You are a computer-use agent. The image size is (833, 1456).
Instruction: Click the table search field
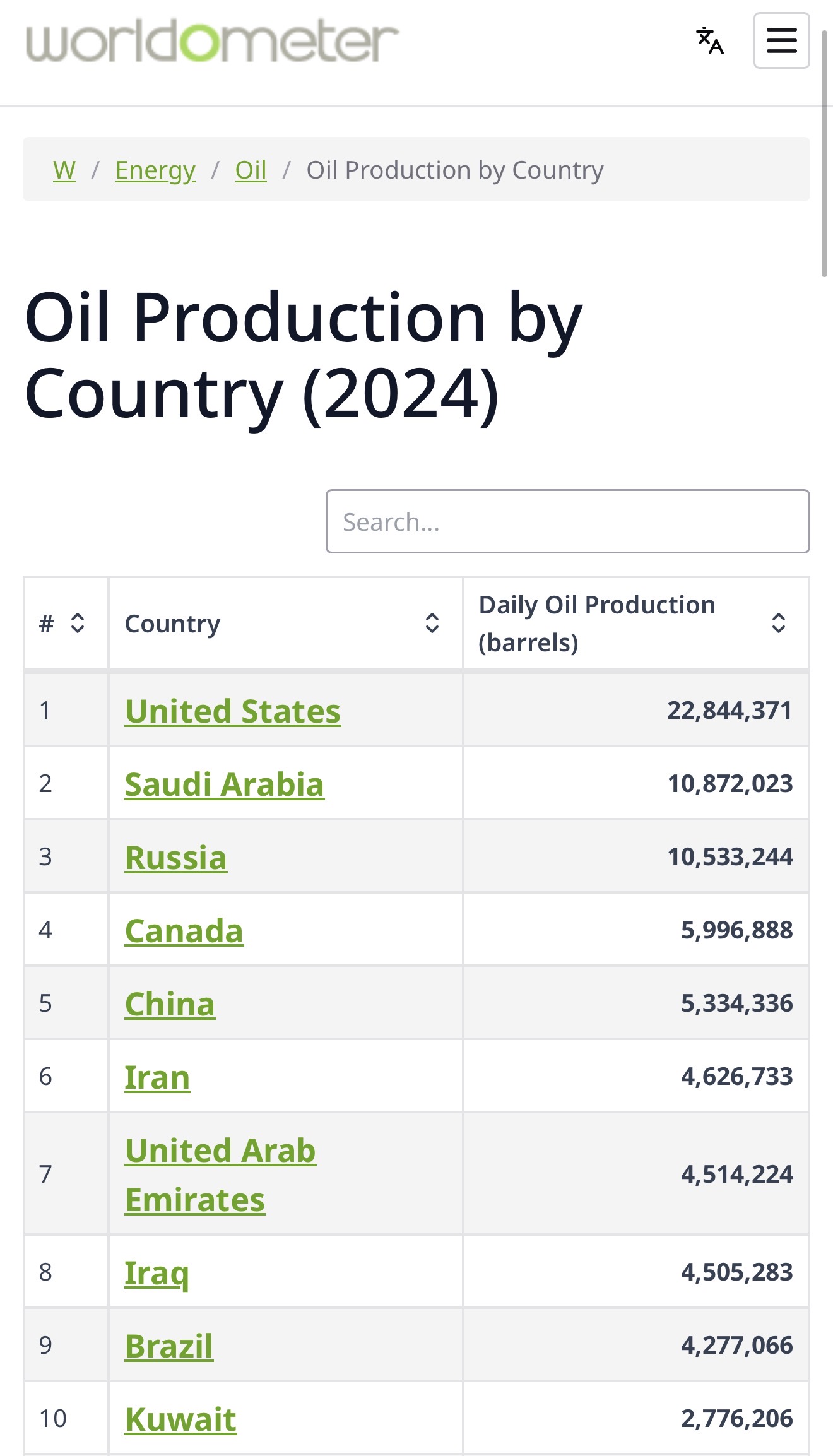[x=567, y=521]
